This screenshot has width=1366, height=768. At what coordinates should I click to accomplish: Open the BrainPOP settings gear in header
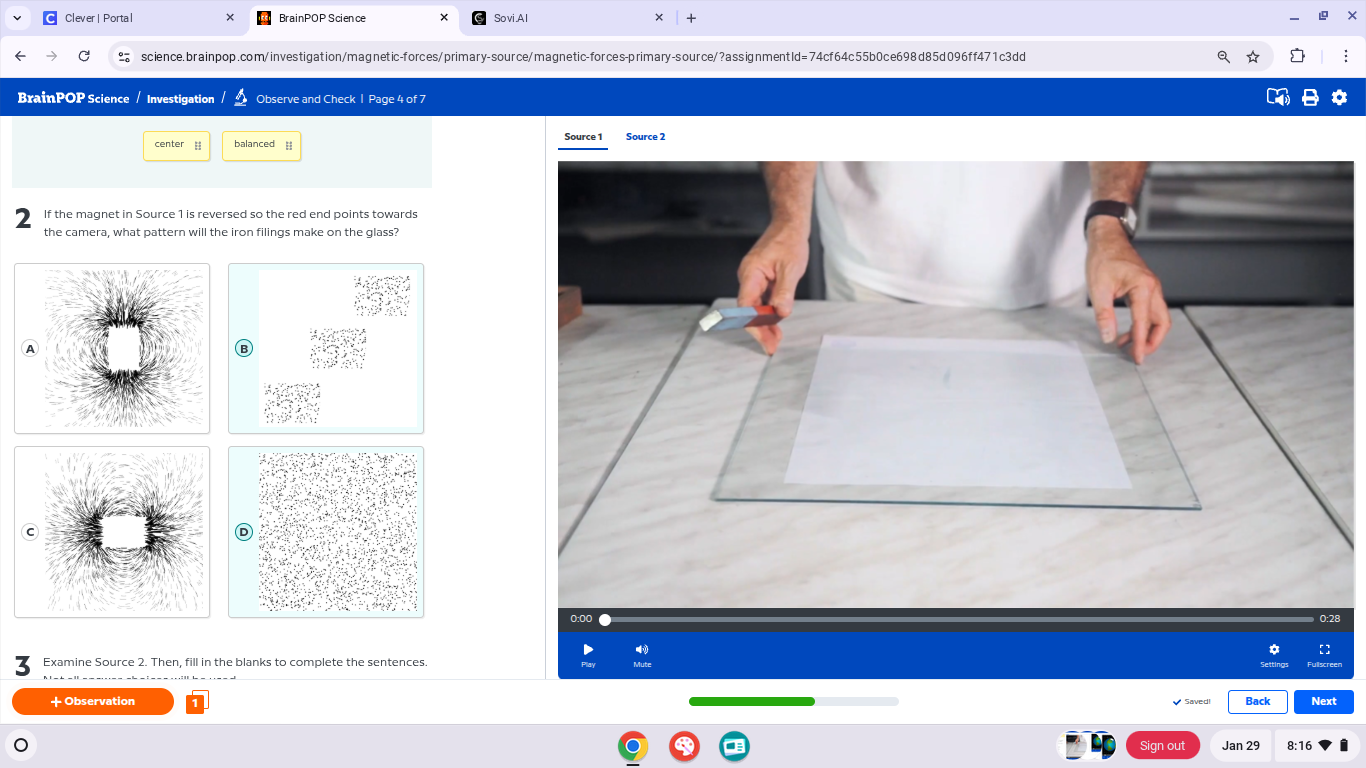(1340, 98)
